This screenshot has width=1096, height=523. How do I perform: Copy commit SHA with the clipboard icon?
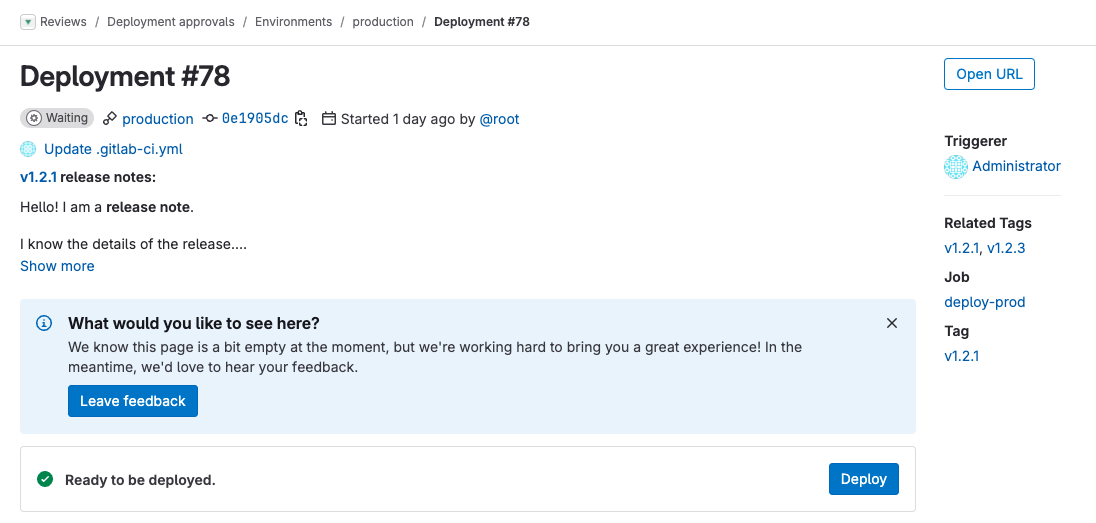coord(301,119)
